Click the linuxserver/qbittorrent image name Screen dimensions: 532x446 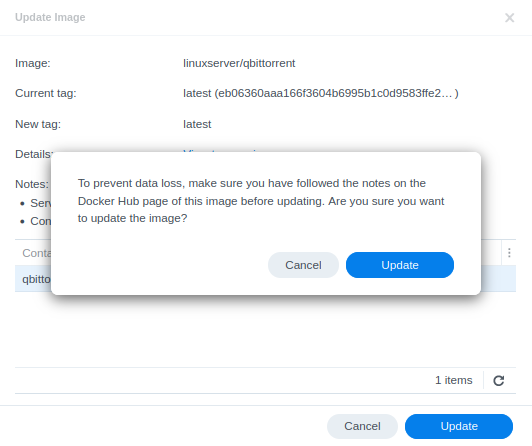coord(239,63)
